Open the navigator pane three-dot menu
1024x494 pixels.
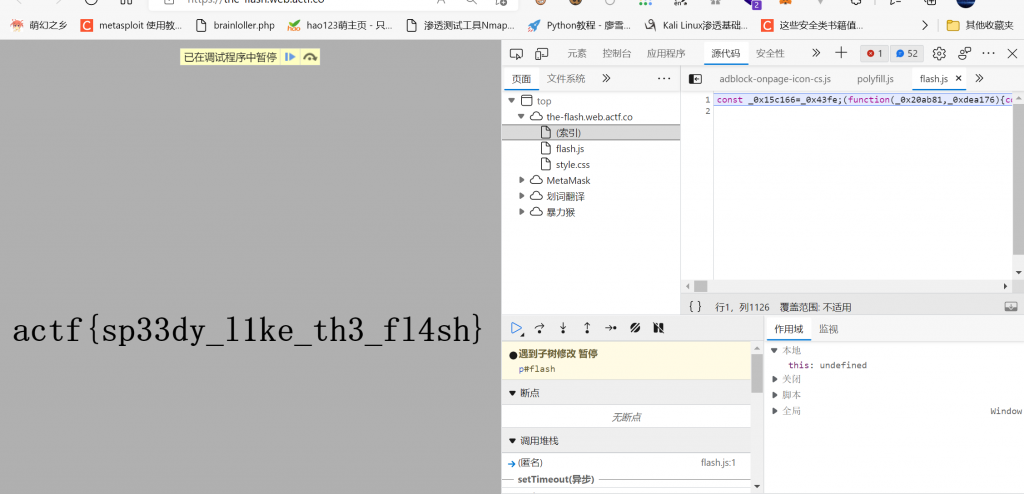[664, 79]
